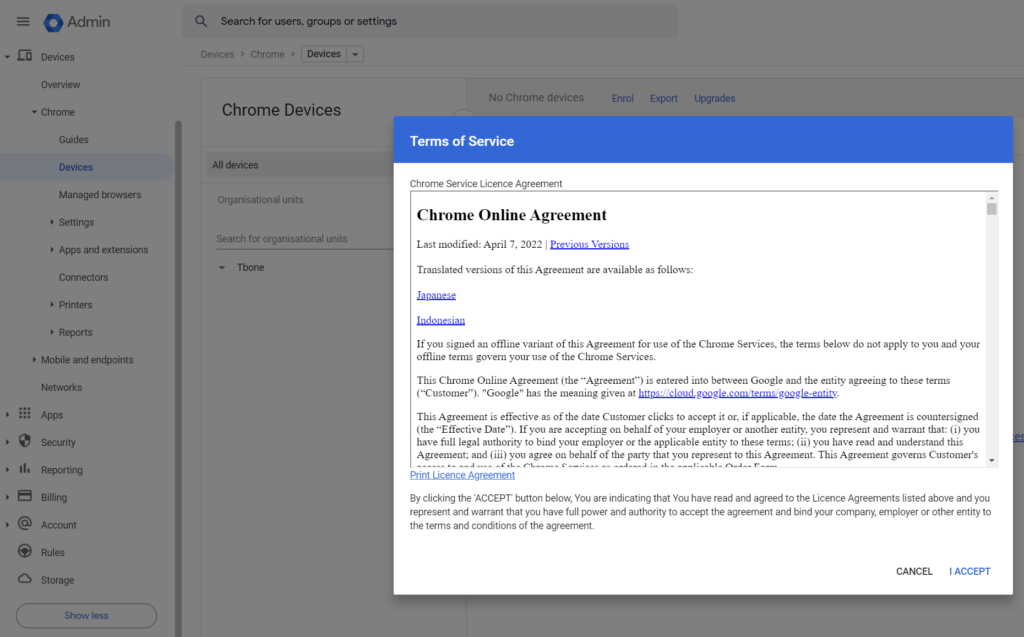This screenshot has width=1024, height=637.
Task: Collapse the Chrome subsection arrow
Action: (34, 112)
